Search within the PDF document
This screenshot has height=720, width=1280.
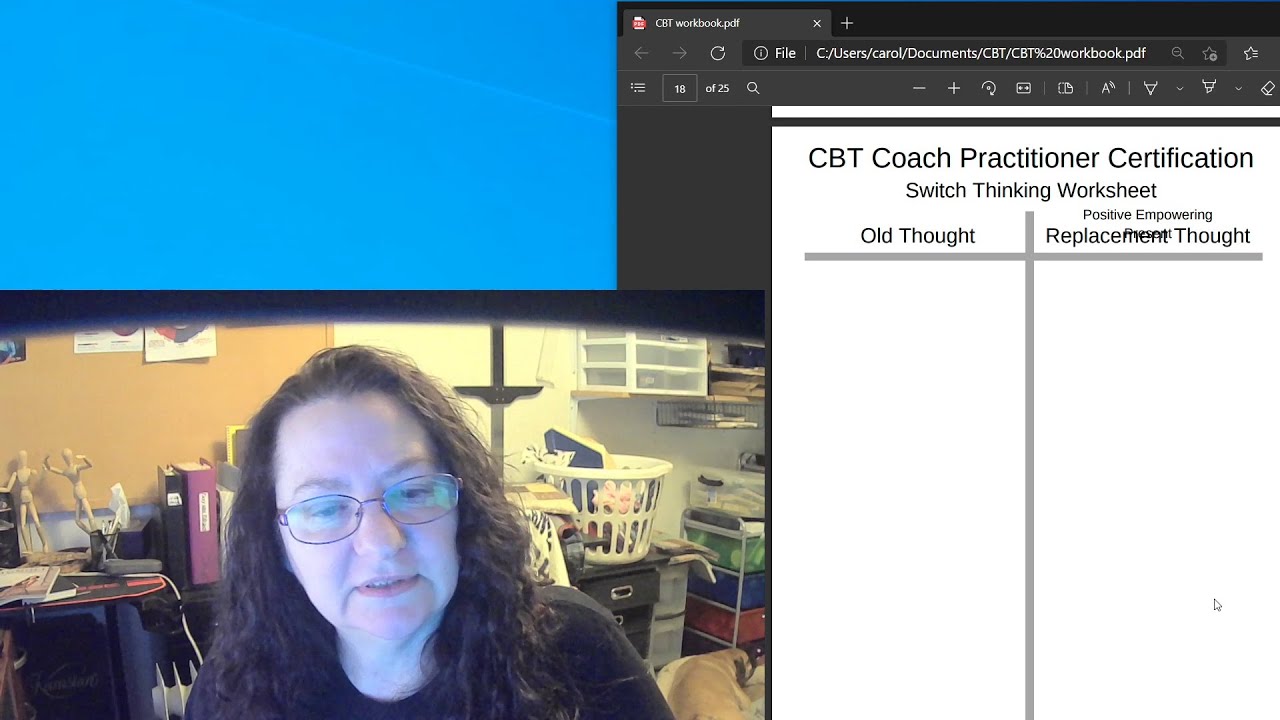[x=753, y=88]
